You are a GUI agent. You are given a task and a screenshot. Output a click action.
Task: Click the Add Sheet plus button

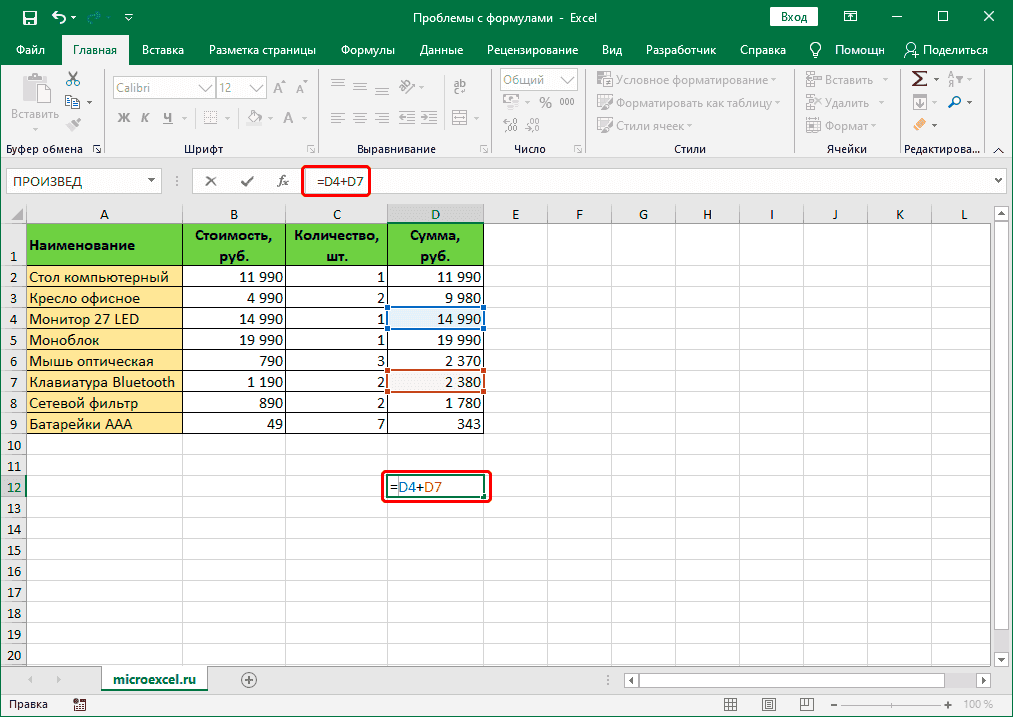247,679
